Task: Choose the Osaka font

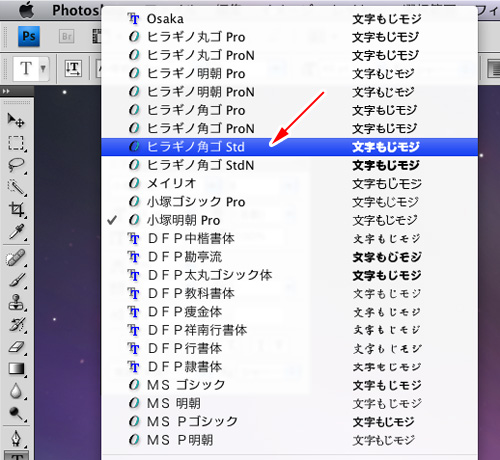Action: 289,19
